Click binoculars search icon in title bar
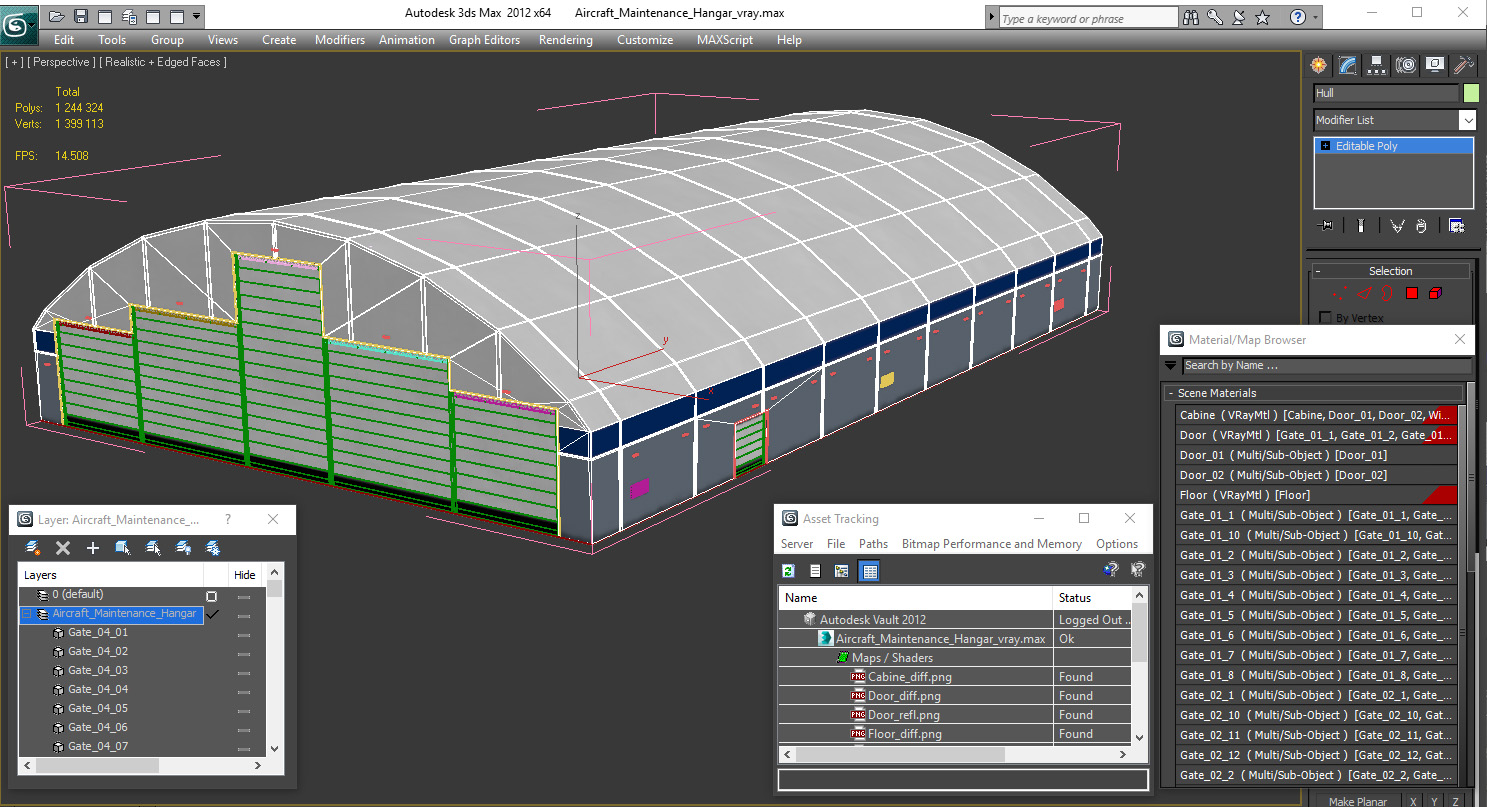The image size is (1487, 807). [x=1191, y=17]
